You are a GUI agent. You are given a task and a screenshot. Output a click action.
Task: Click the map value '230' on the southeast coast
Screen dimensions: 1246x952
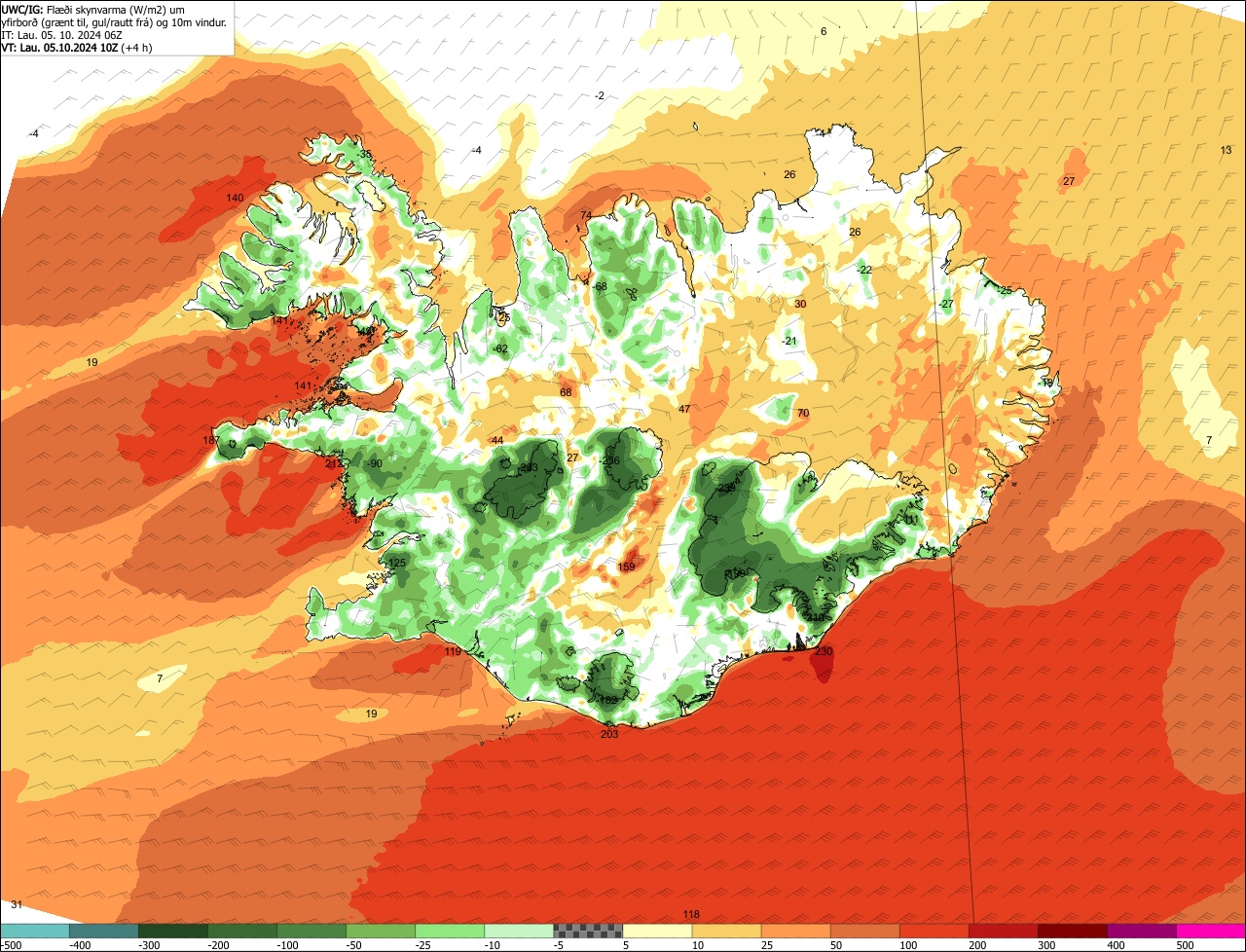[x=824, y=651]
